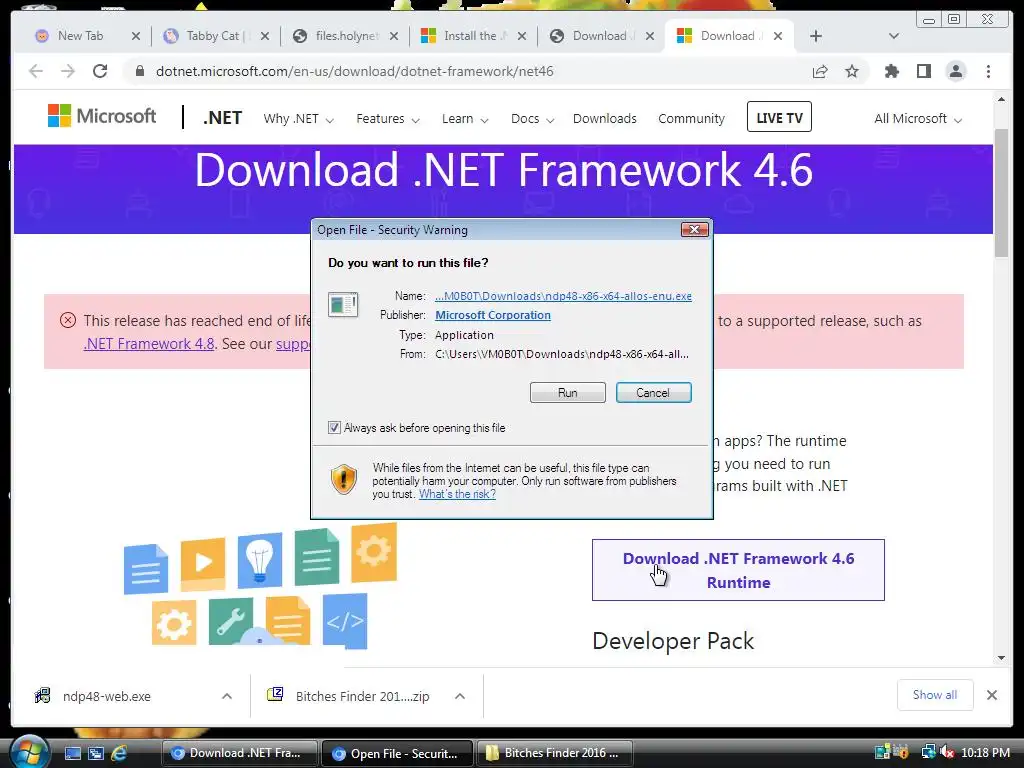Image resolution: width=1024 pixels, height=768 pixels.
Task: Open the profile avatar icon
Action: pos(955,71)
